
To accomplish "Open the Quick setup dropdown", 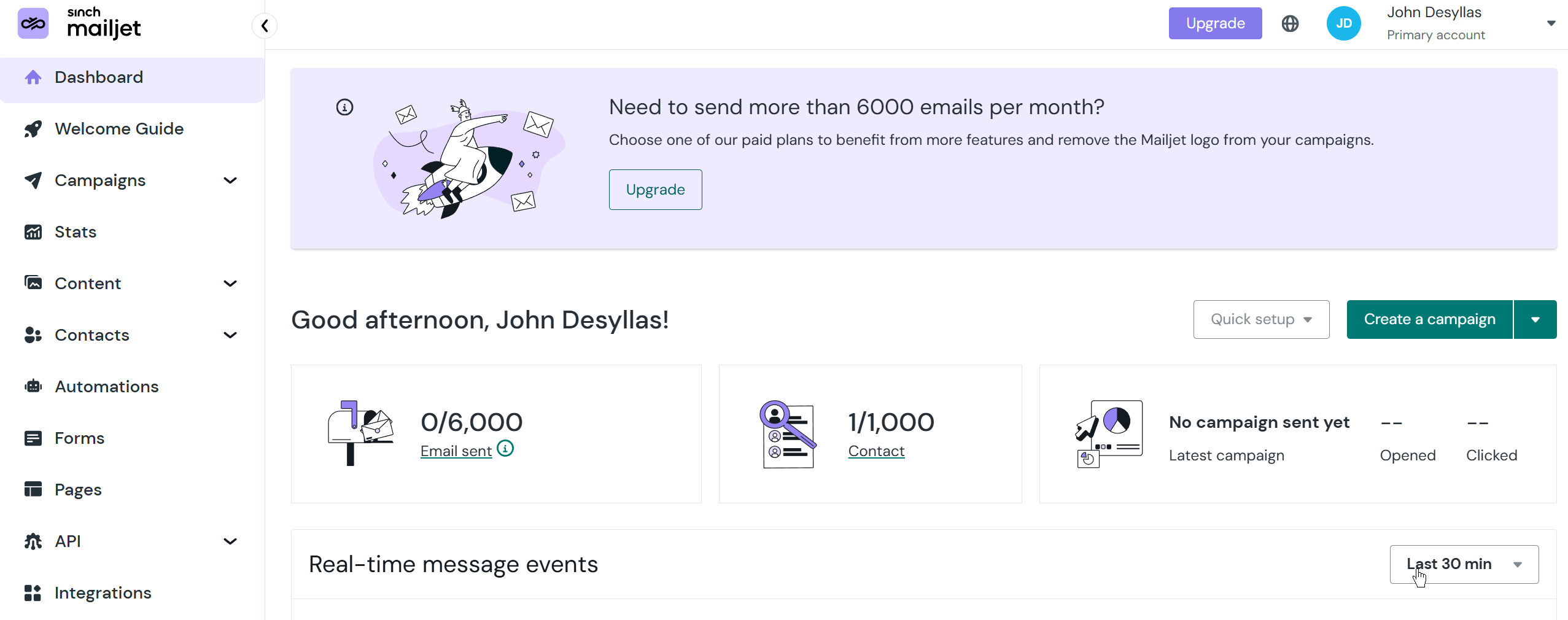I will coord(1260,319).
